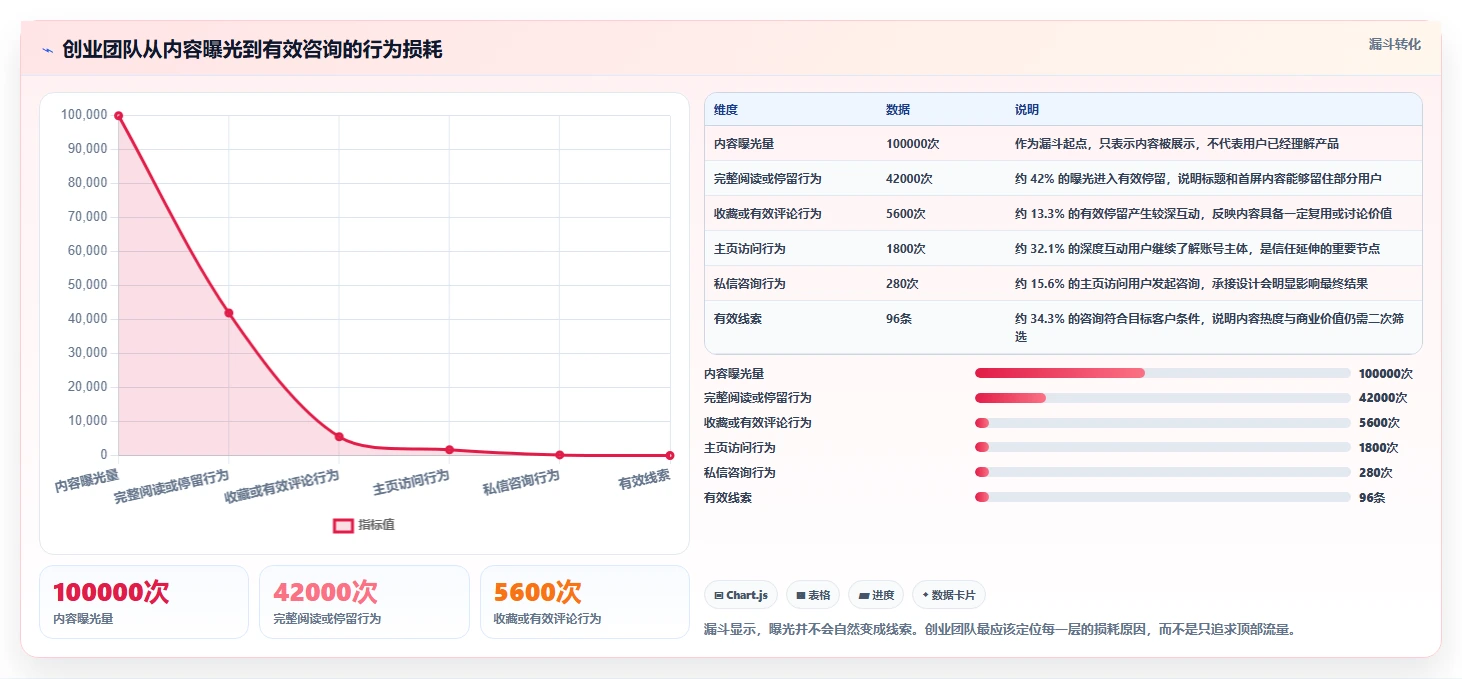Image resolution: width=1462 pixels, height=679 pixels.
Task: Click the 表格 tag chip
Action: [x=813, y=595]
